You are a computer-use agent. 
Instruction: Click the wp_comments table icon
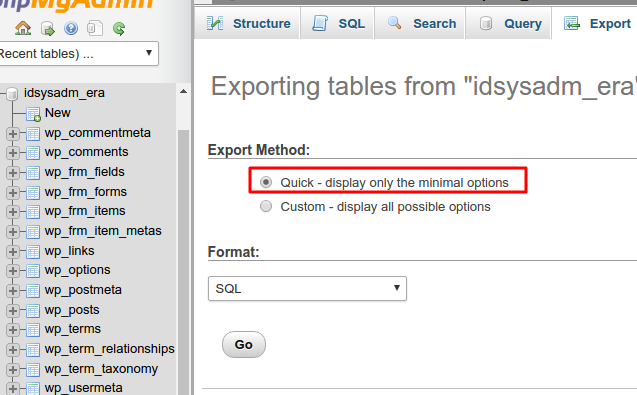coord(32,153)
